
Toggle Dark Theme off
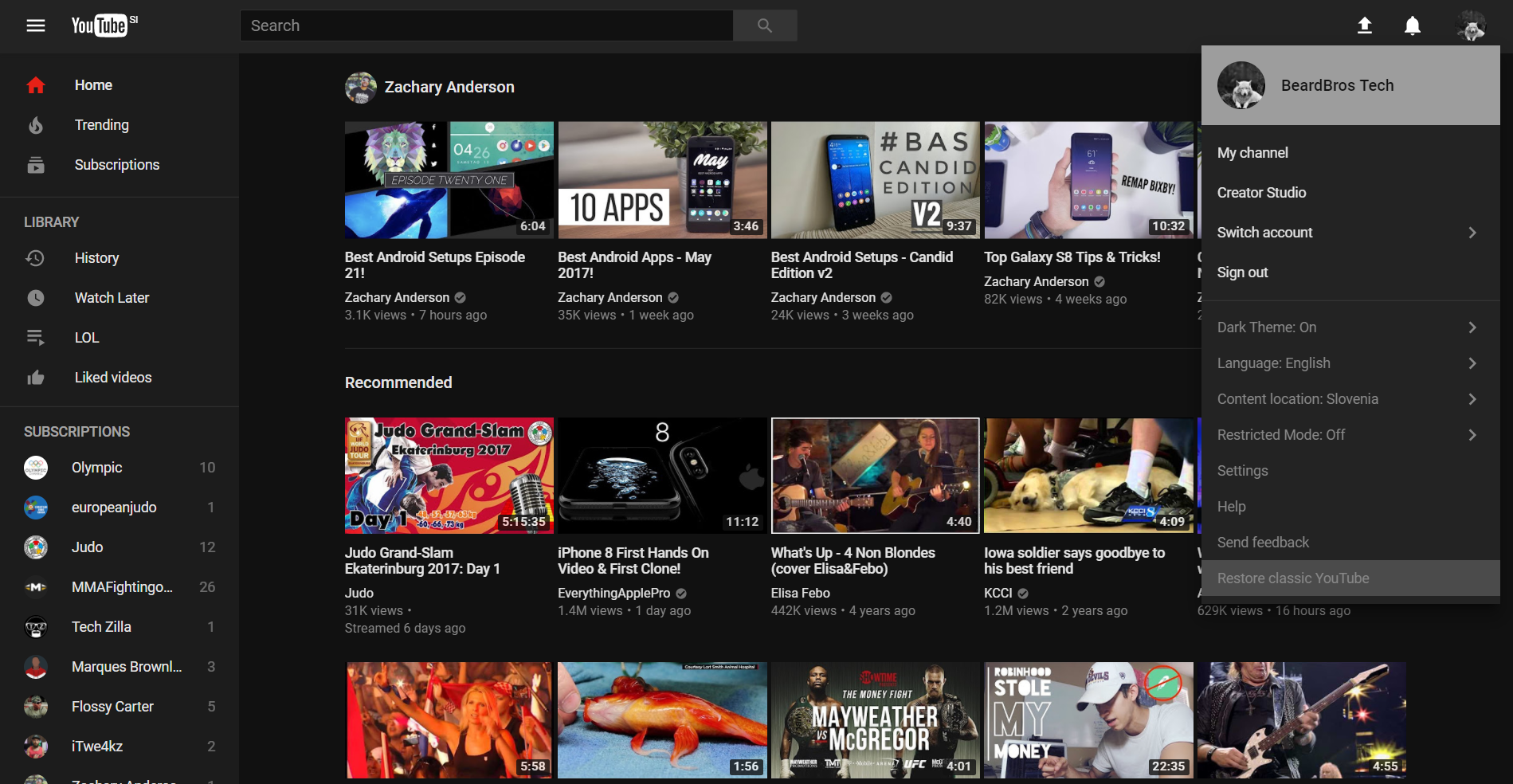pyautogui.click(x=1346, y=327)
